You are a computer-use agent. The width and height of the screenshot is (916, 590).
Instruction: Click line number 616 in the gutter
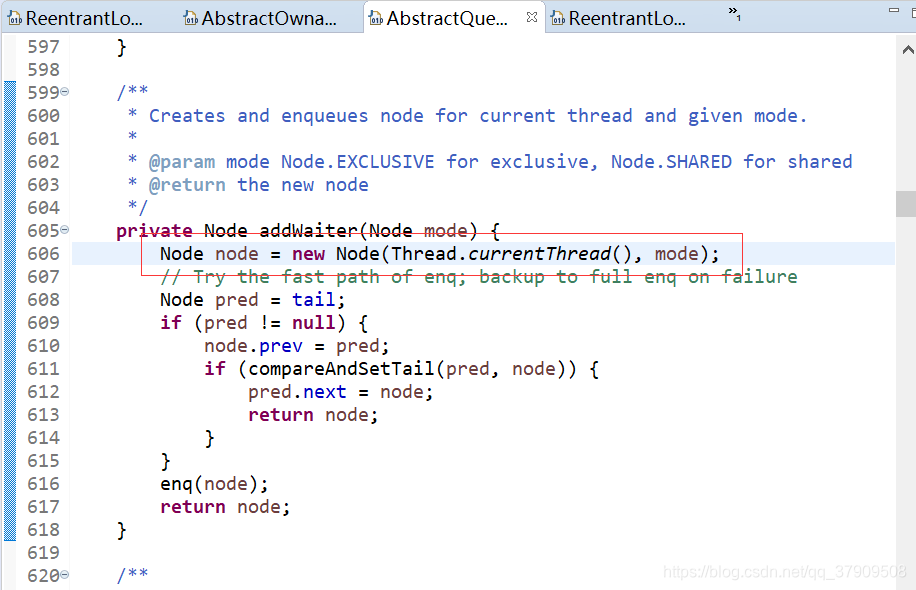[x=43, y=484]
